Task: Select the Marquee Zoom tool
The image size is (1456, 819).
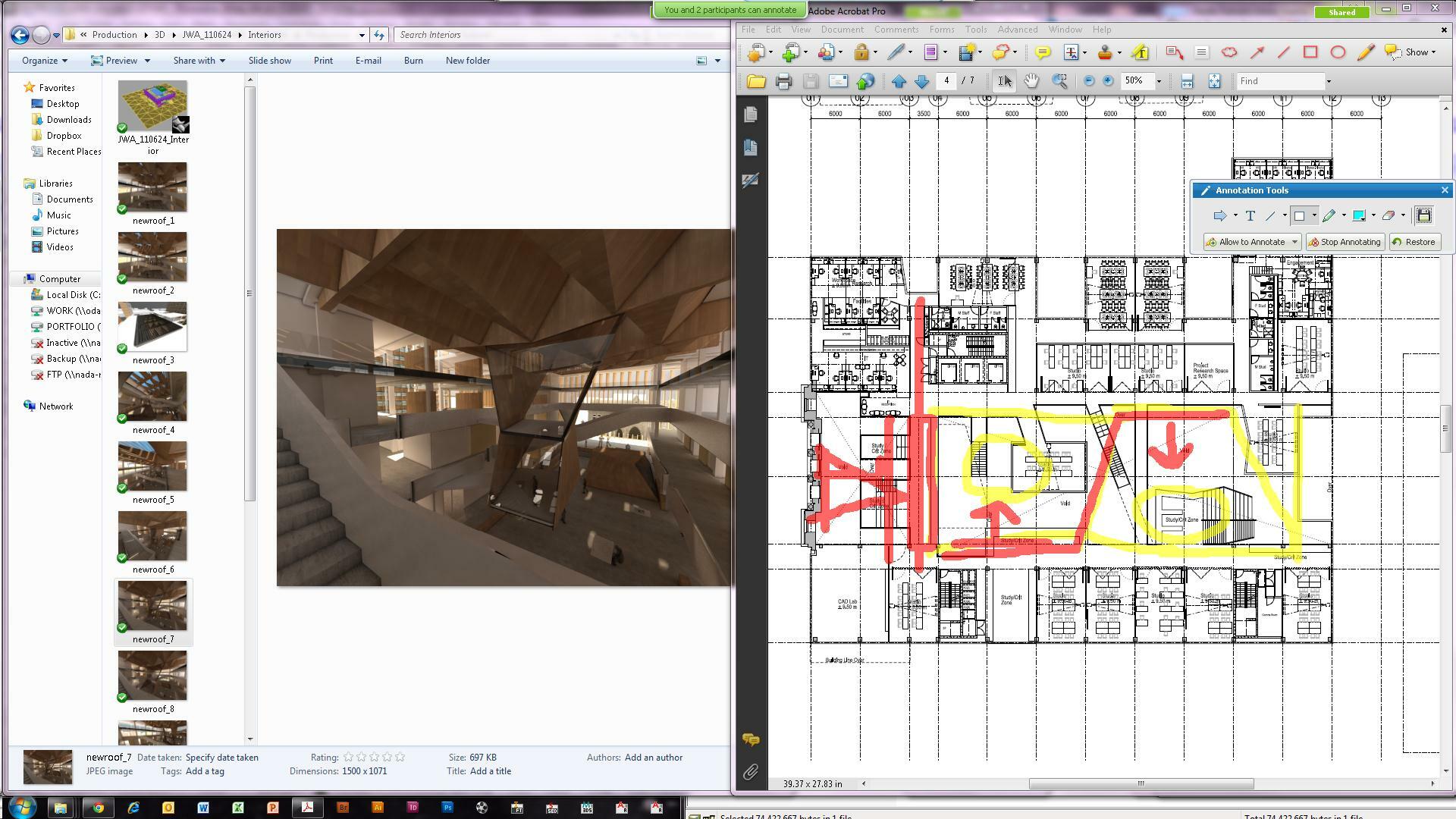Action: pos(1059,81)
